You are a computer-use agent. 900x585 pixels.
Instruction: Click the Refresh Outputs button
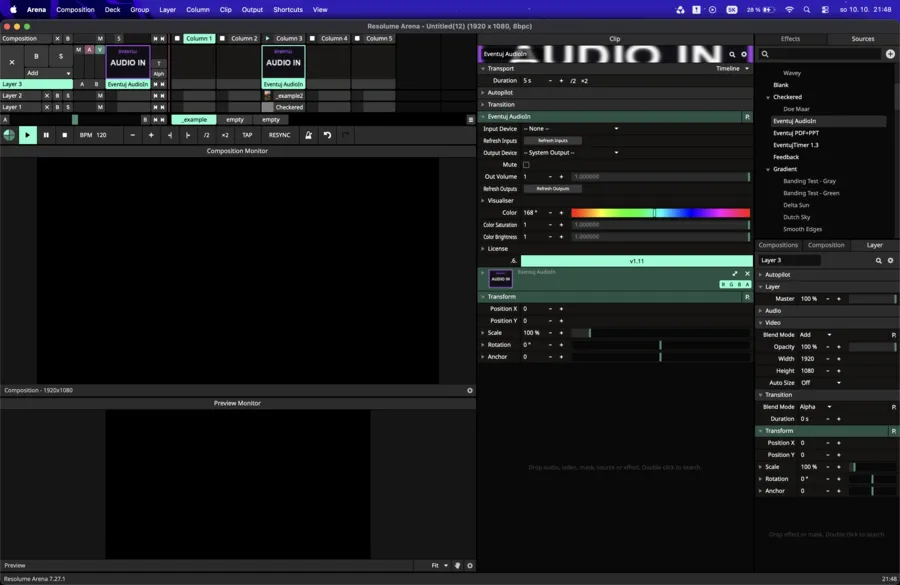[x=553, y=189]
